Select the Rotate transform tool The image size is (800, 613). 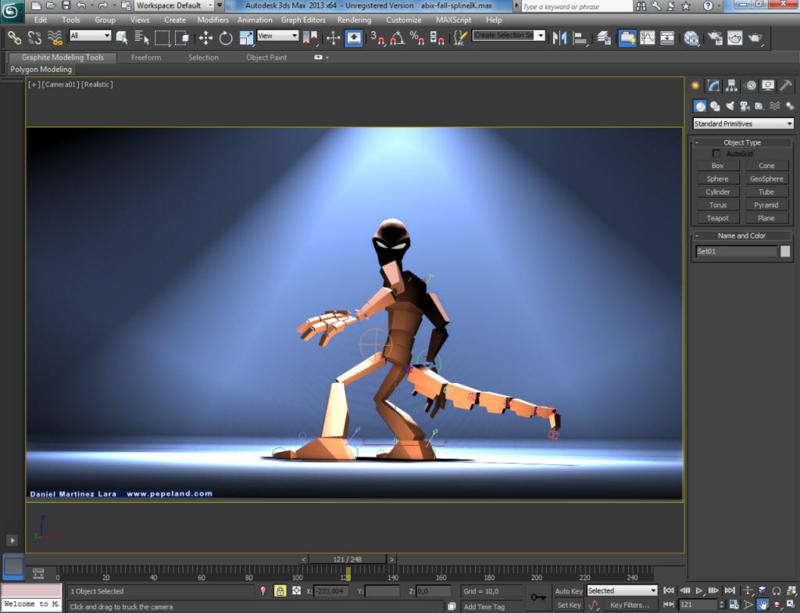point(226,38)
